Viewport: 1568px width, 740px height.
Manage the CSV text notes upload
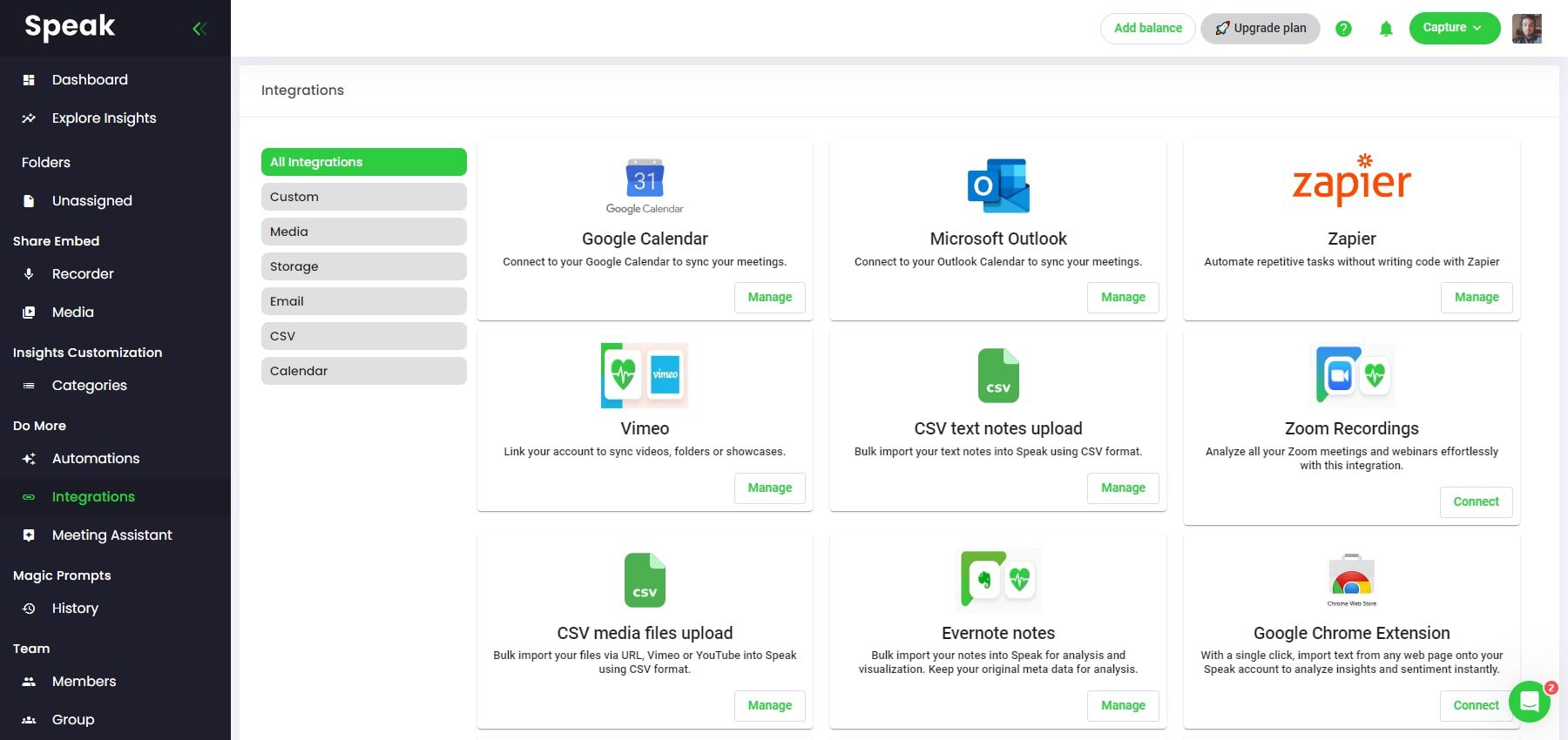tap(1123, 488)
